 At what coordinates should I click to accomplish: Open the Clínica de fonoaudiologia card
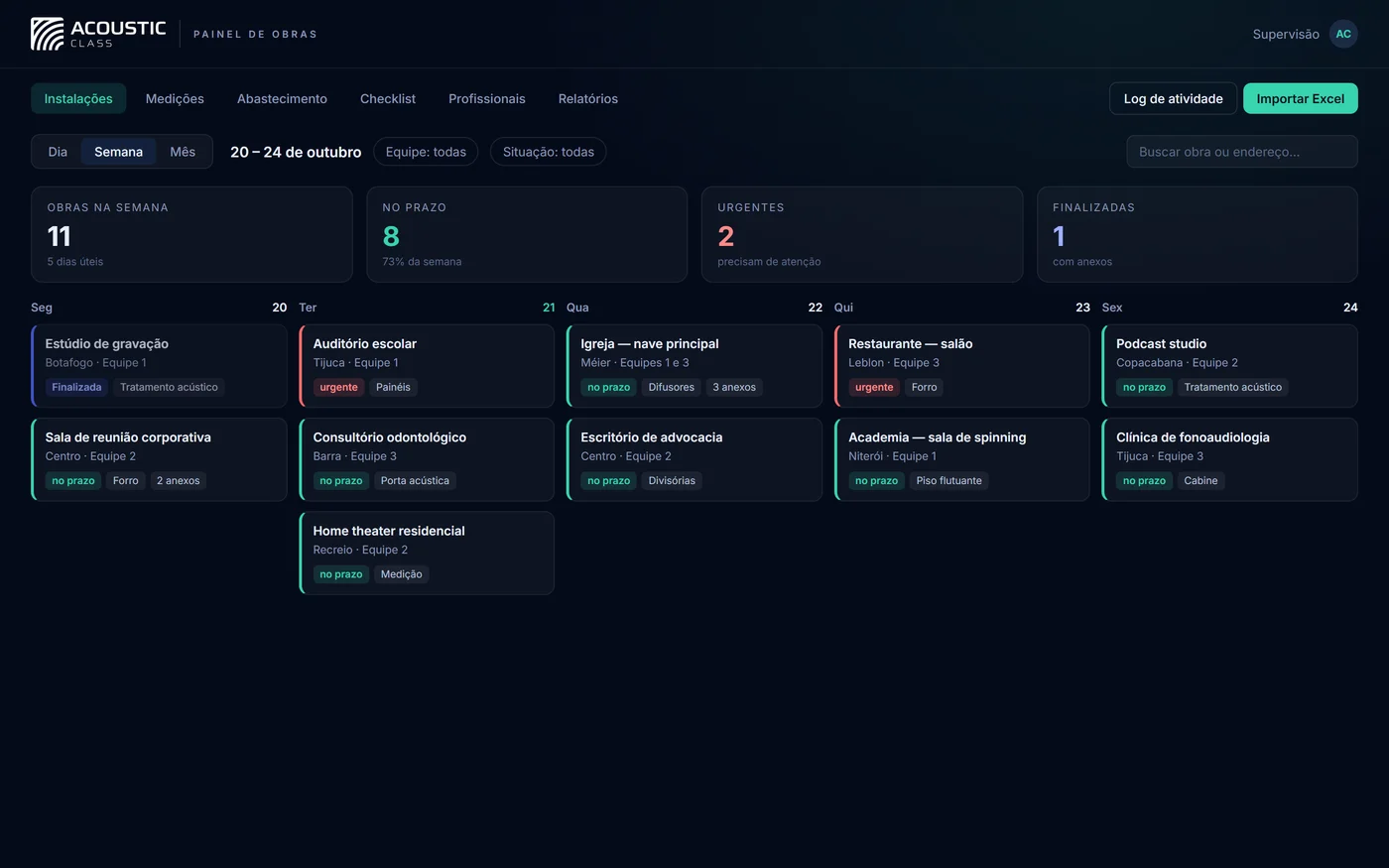point(1230,459)
